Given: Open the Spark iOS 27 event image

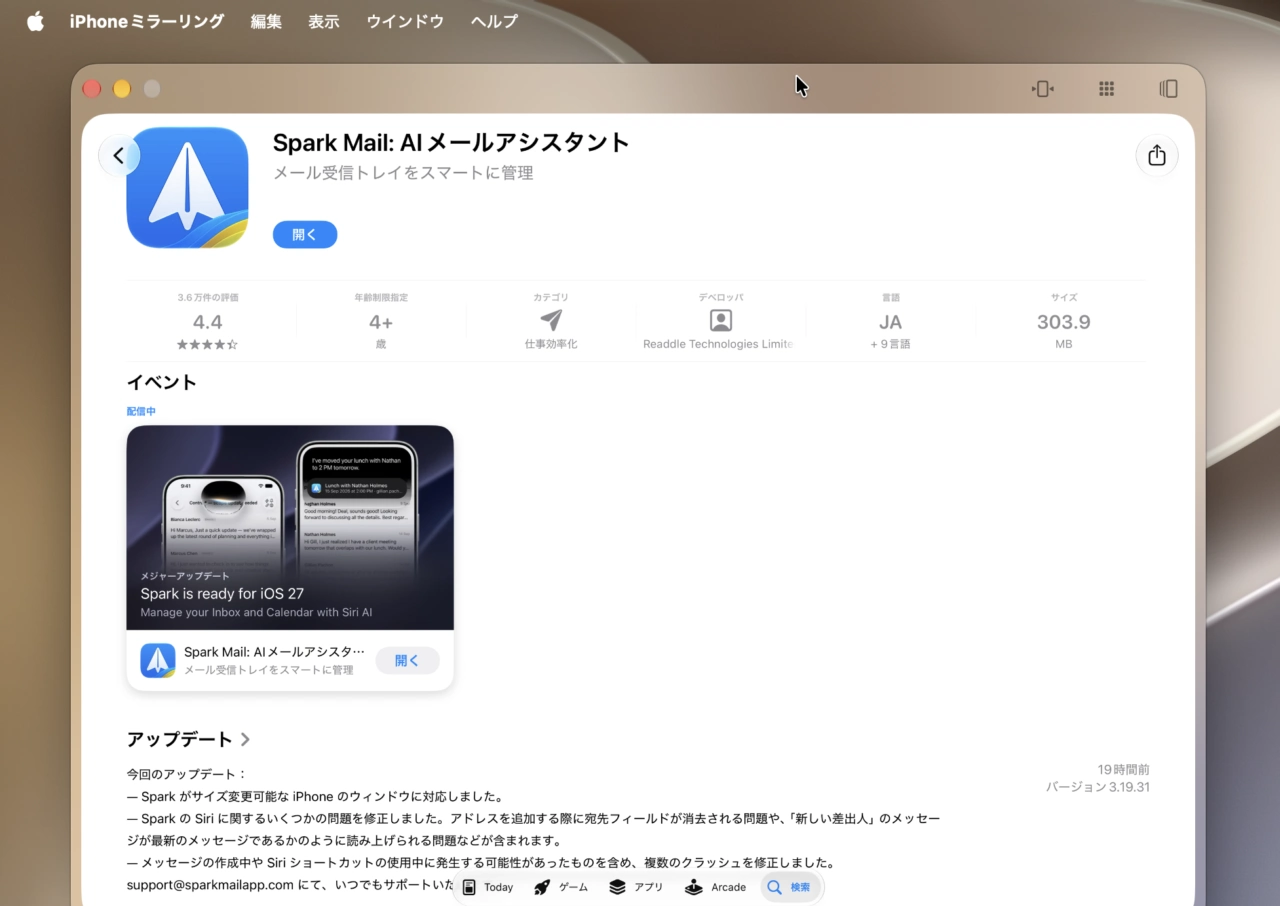Looking at the screenshot, I should (x=290, y=527).
